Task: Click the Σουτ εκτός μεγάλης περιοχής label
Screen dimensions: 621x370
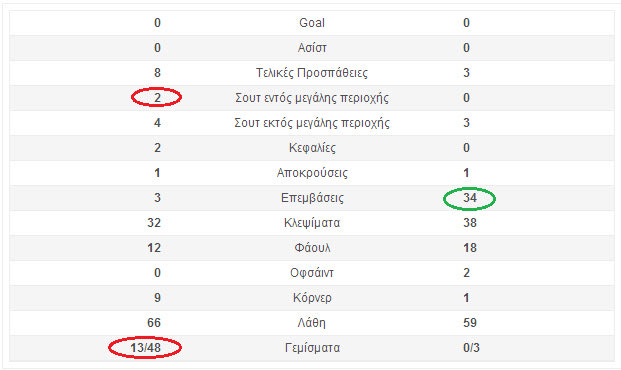Action: (312, 123)
